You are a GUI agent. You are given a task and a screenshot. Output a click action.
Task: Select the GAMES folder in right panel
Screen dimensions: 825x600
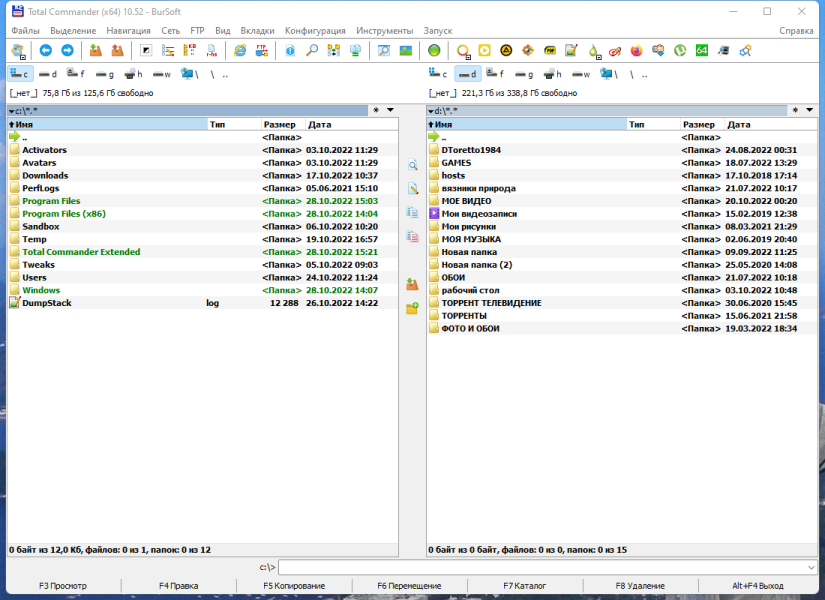[622, 163]
